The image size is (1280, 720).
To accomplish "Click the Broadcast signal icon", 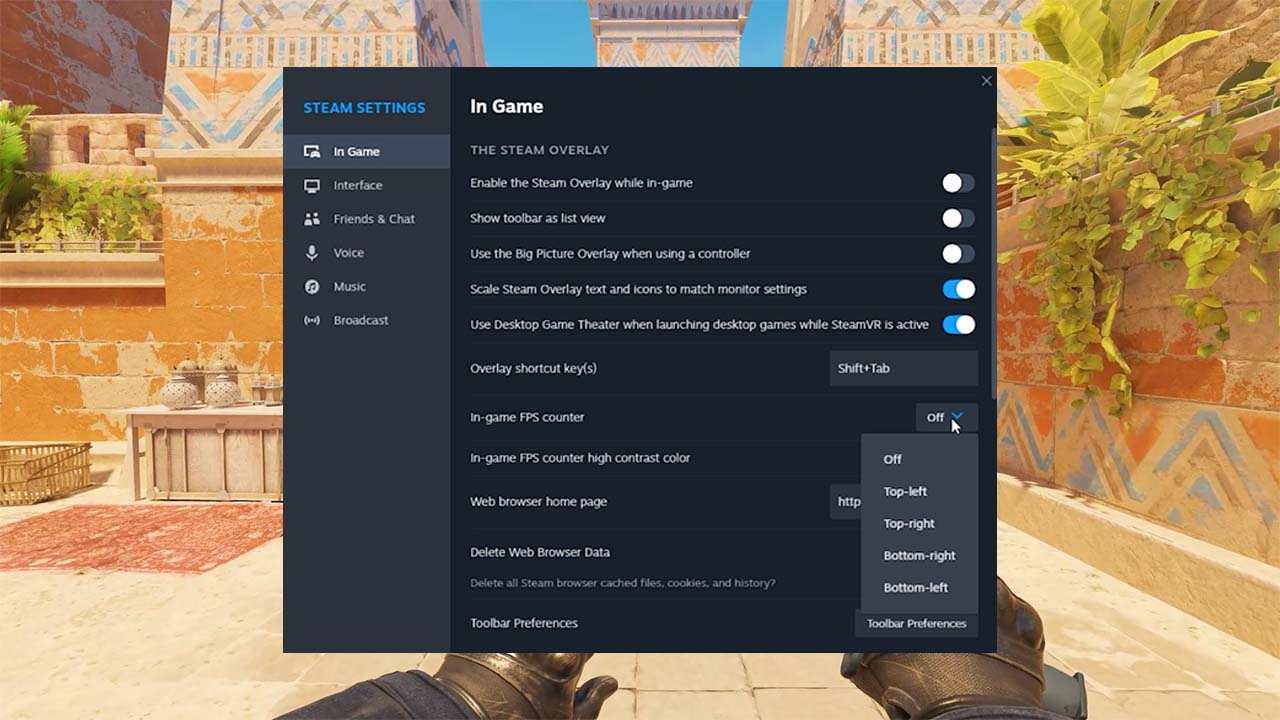I will coord(312,321).
